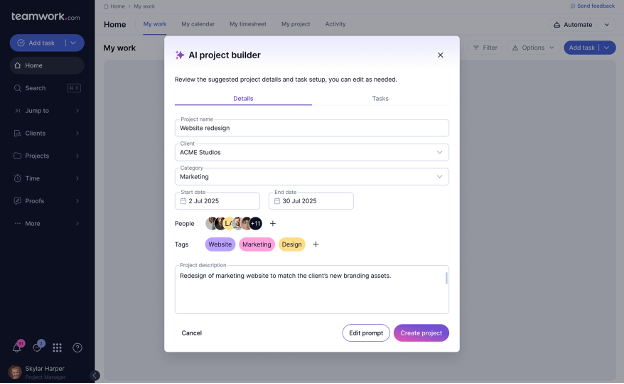Click the description scrollbar handle

coord(447,278)
